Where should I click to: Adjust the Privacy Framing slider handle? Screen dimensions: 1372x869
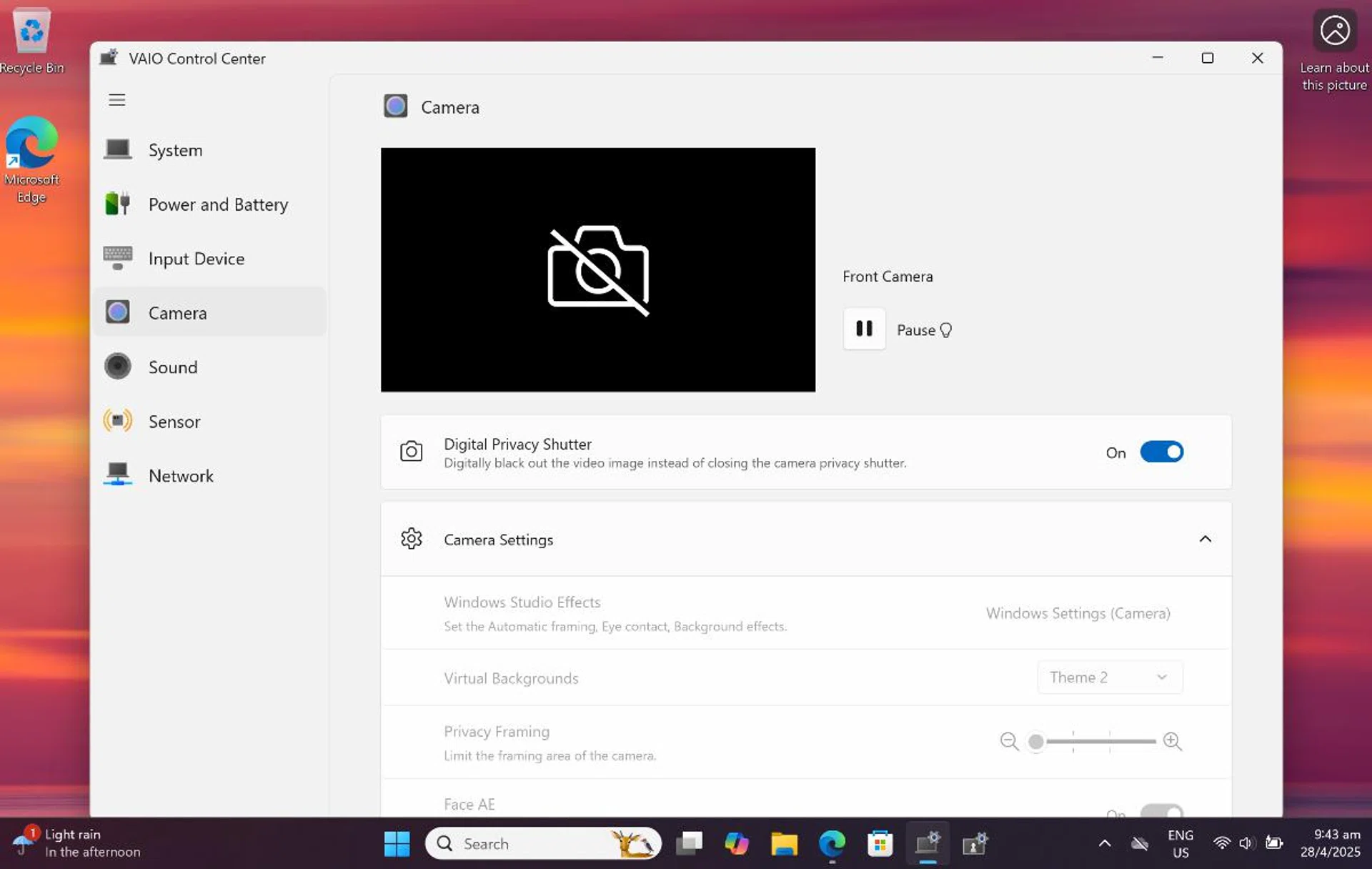coord(1035,742)
